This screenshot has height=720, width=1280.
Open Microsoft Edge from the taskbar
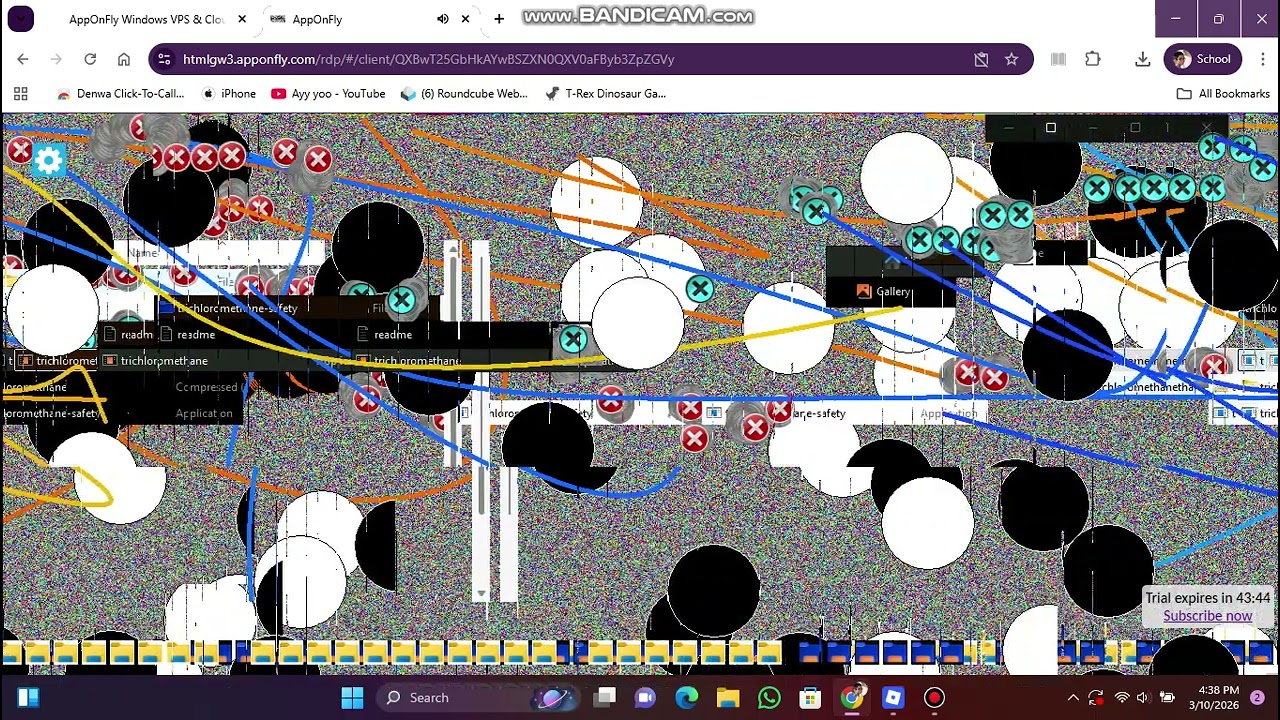tap(686, 698)
